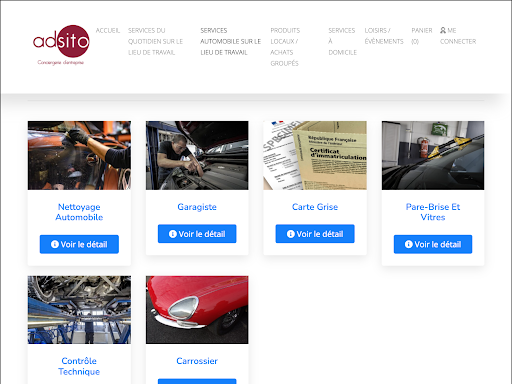Click info icon in Pare-Brise Et Vitres button
The image size is (512, 384).
click(409, 244)
